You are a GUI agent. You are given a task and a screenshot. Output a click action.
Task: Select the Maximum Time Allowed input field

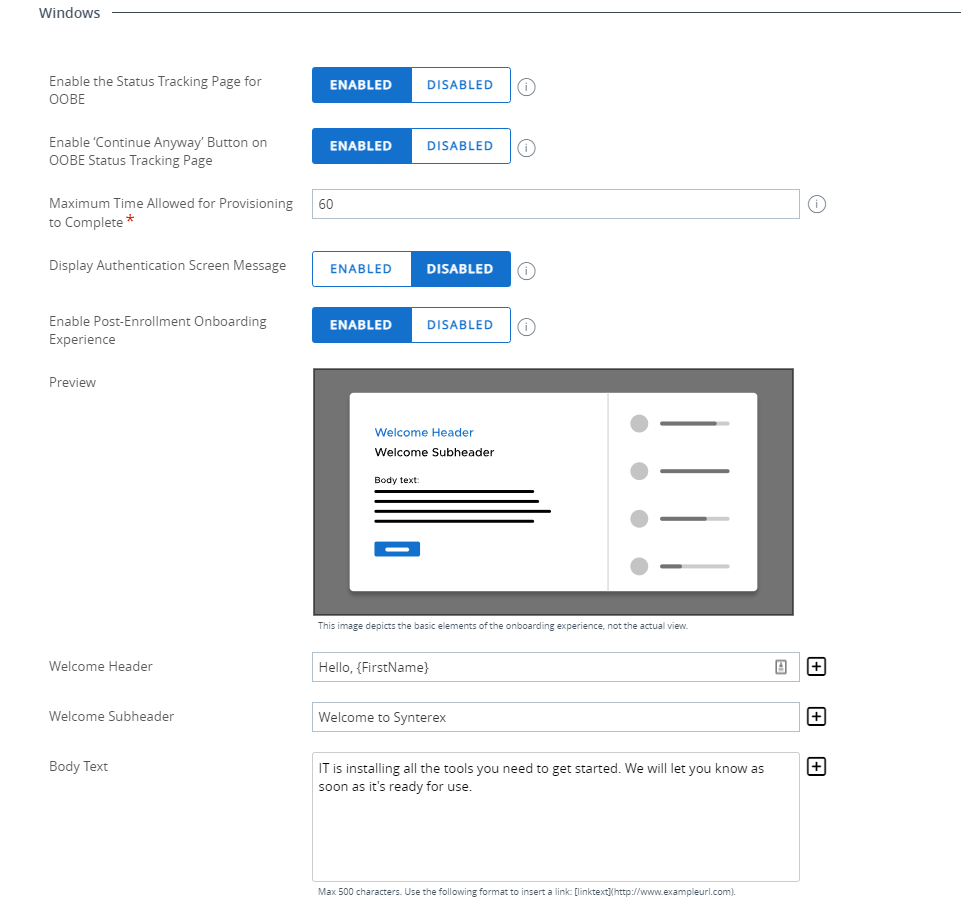[555, 204]
